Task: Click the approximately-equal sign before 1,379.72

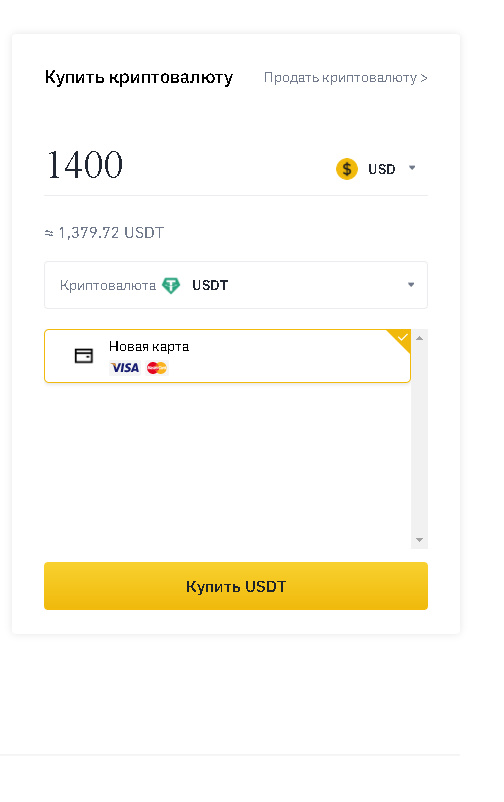Action: (x=49, y=233)
